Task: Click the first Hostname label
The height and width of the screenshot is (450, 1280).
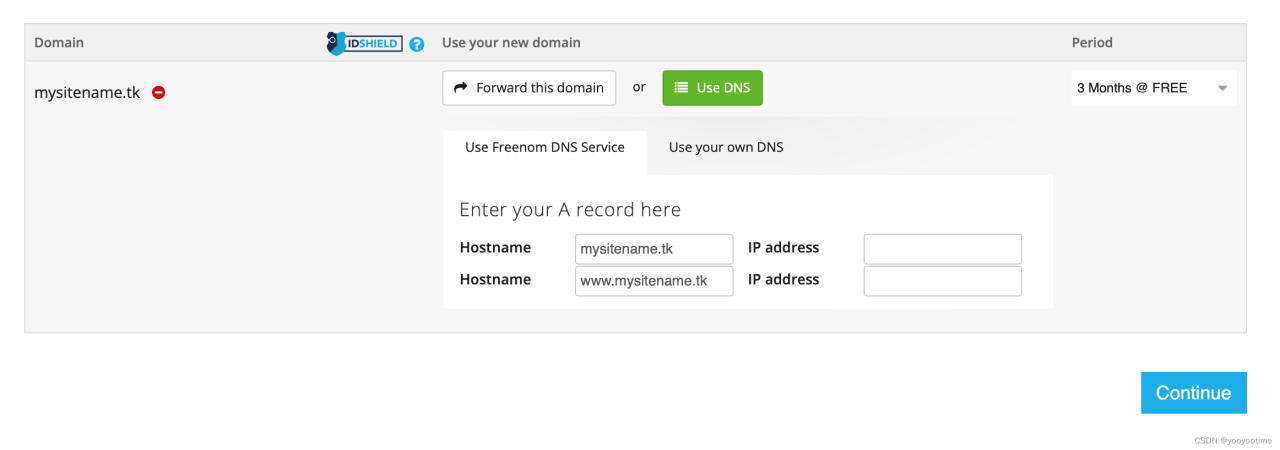Action: point(495,248)
